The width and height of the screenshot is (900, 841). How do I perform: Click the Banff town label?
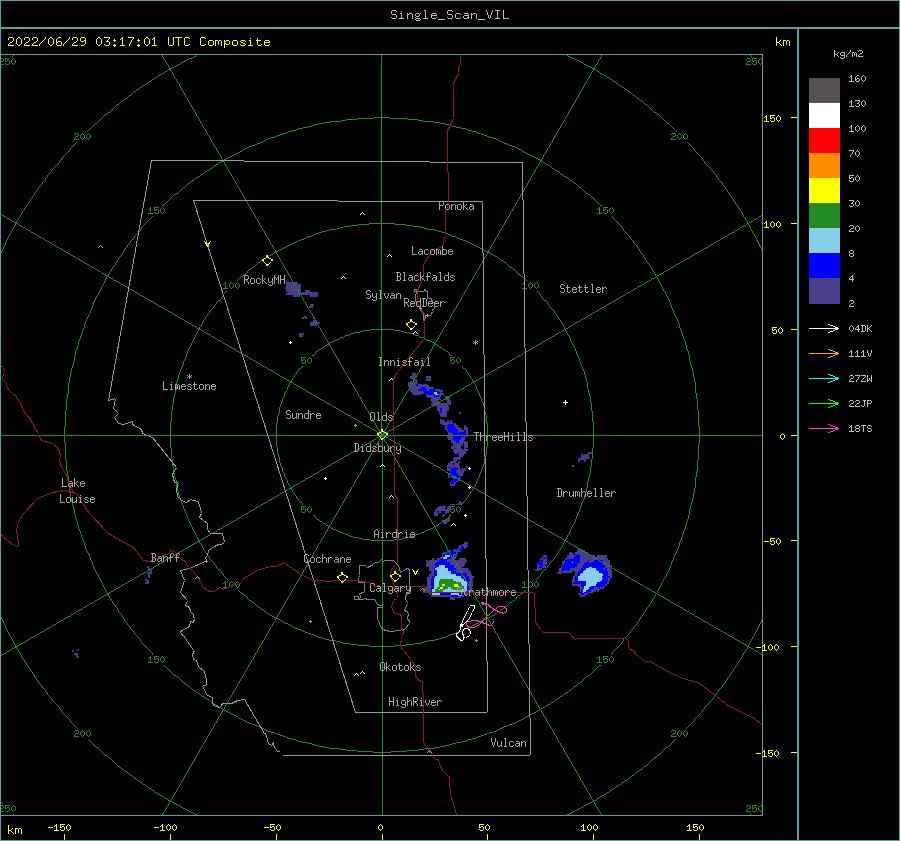(x=165, y=557)
